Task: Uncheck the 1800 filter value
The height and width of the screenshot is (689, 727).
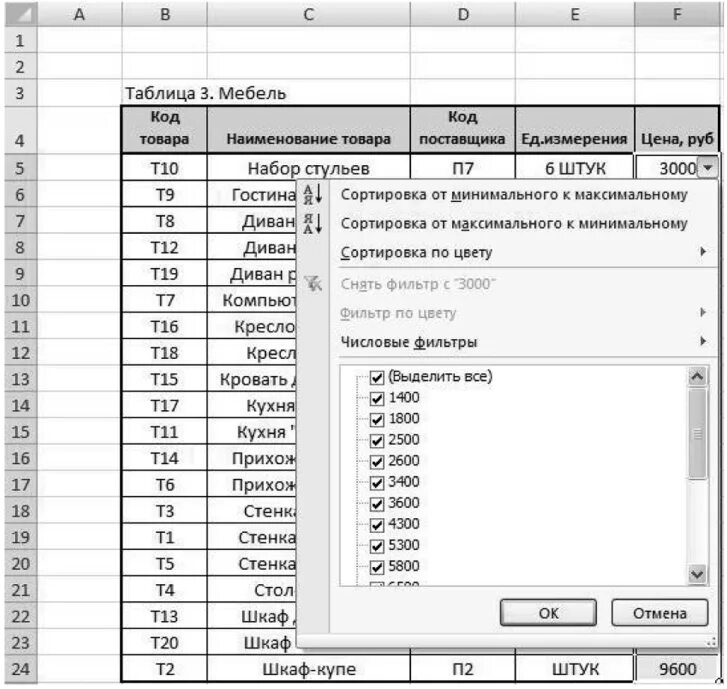Action: click(x=377, y=420)
